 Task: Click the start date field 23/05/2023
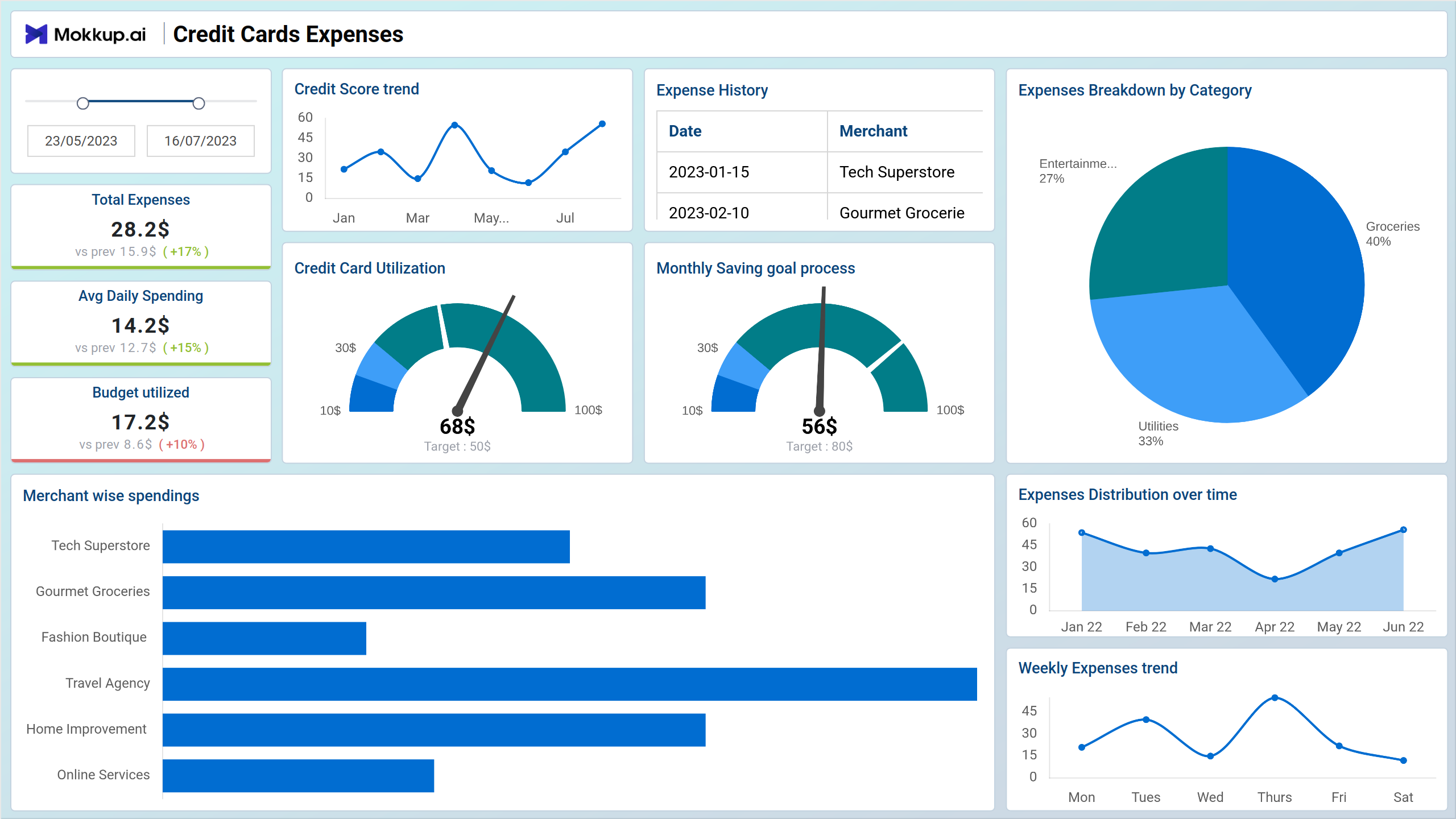(x=81, y=140)
